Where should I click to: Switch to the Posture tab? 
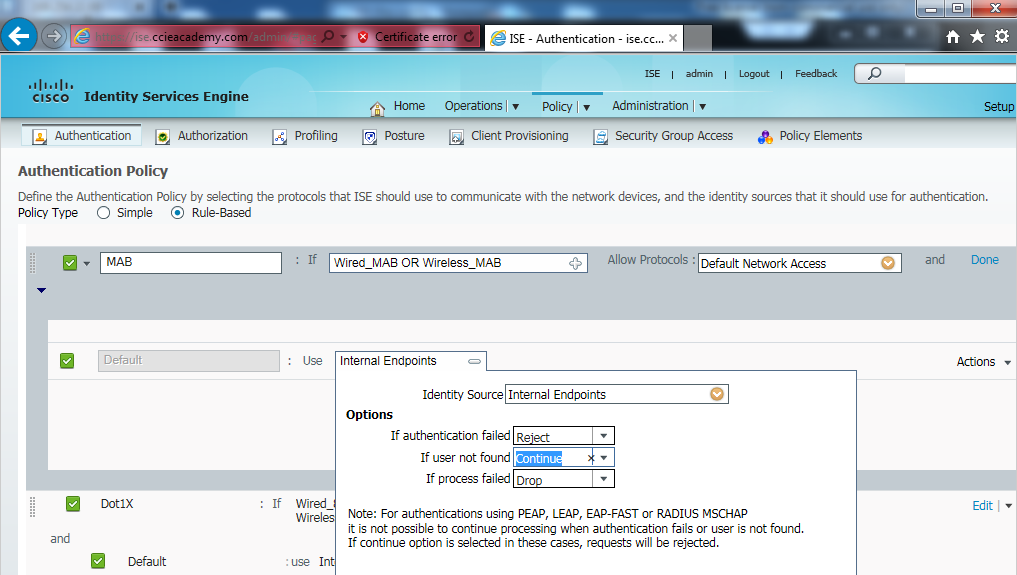pos(404,135)
